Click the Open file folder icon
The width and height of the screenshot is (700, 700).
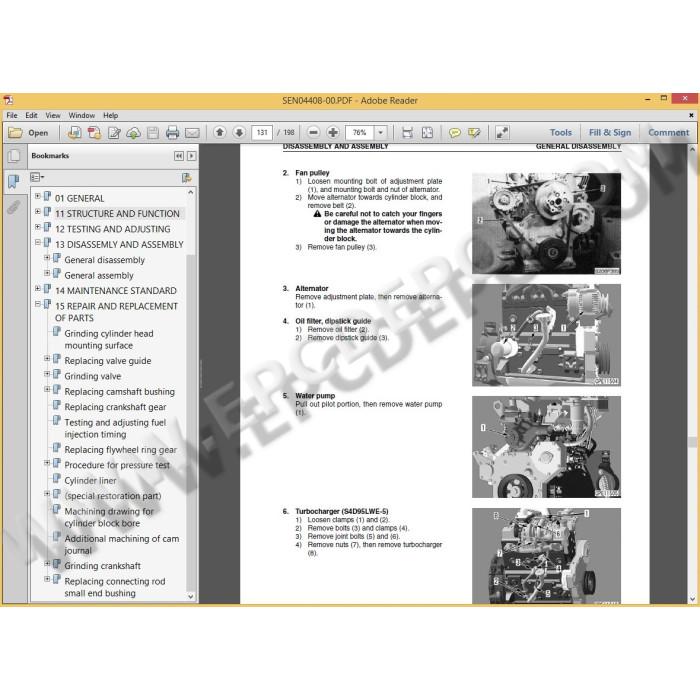pyautogui.click(x=15, y=133)
